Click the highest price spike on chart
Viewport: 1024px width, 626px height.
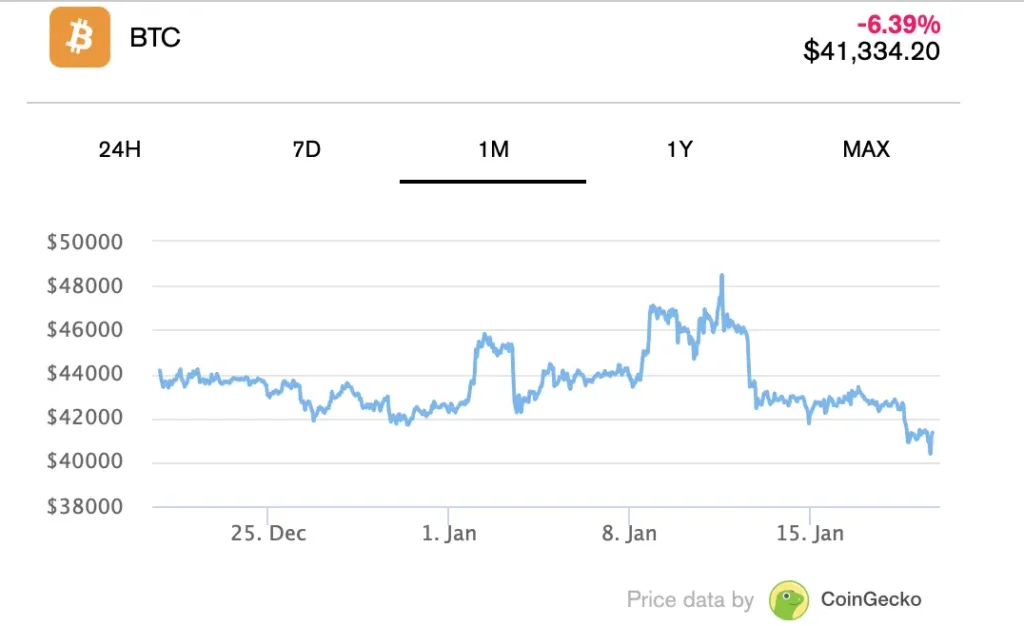pyautogui.click(x=721, y=276)
